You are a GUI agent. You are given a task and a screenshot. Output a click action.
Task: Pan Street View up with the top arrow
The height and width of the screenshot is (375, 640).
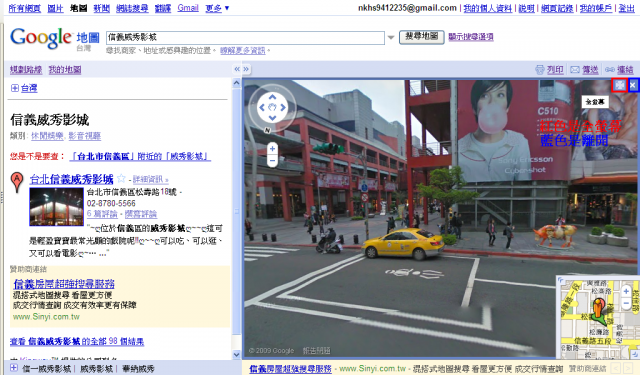pyautogui.click(x=272, y=97)
